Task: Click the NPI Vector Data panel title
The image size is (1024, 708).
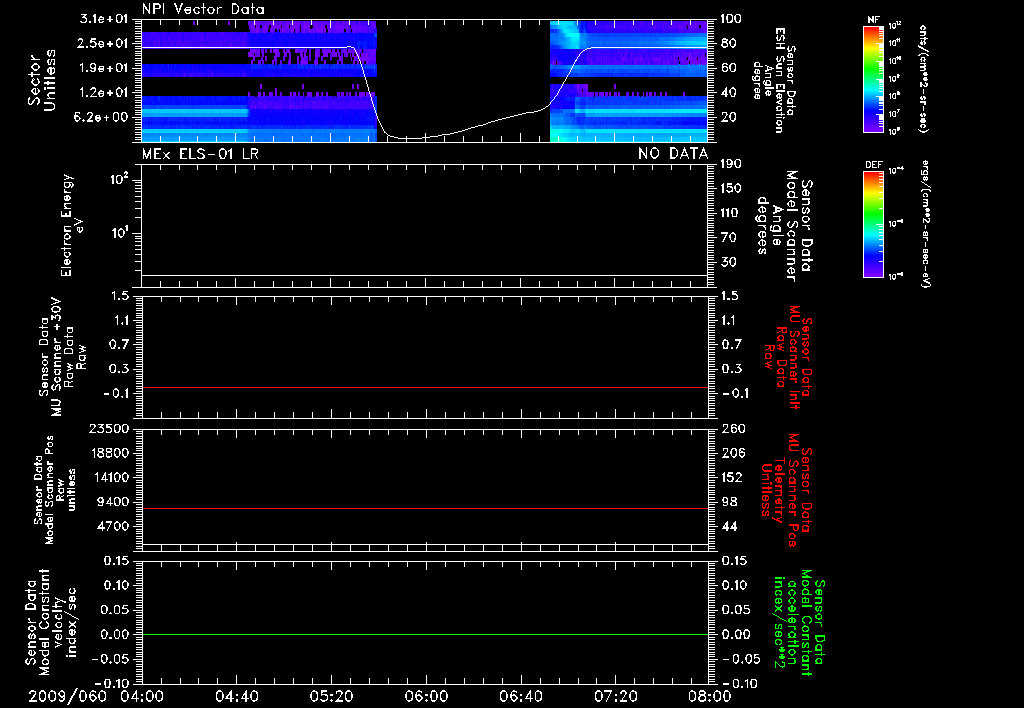Action: [x=203, y=9]
